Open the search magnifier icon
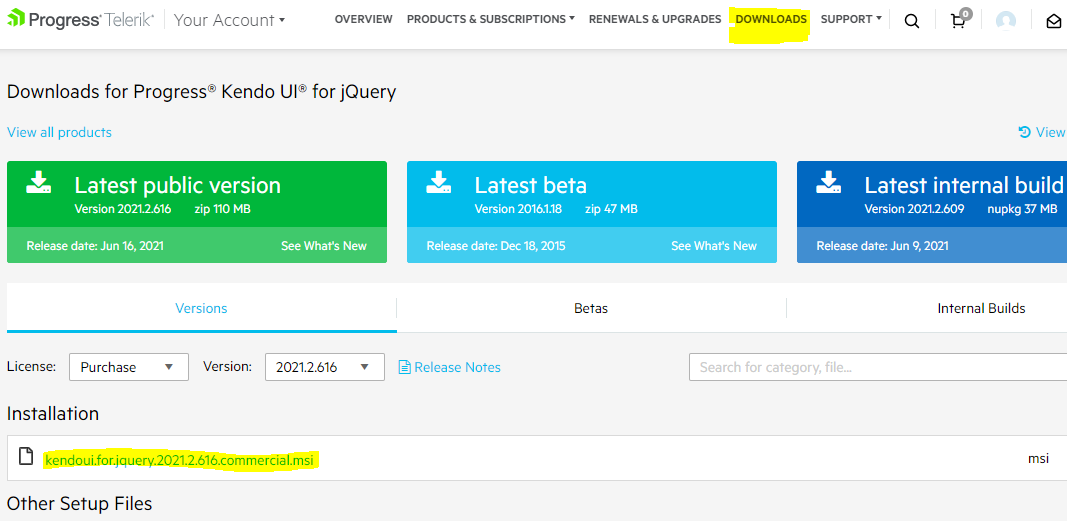1067x521 pixels. coord(912,22)
